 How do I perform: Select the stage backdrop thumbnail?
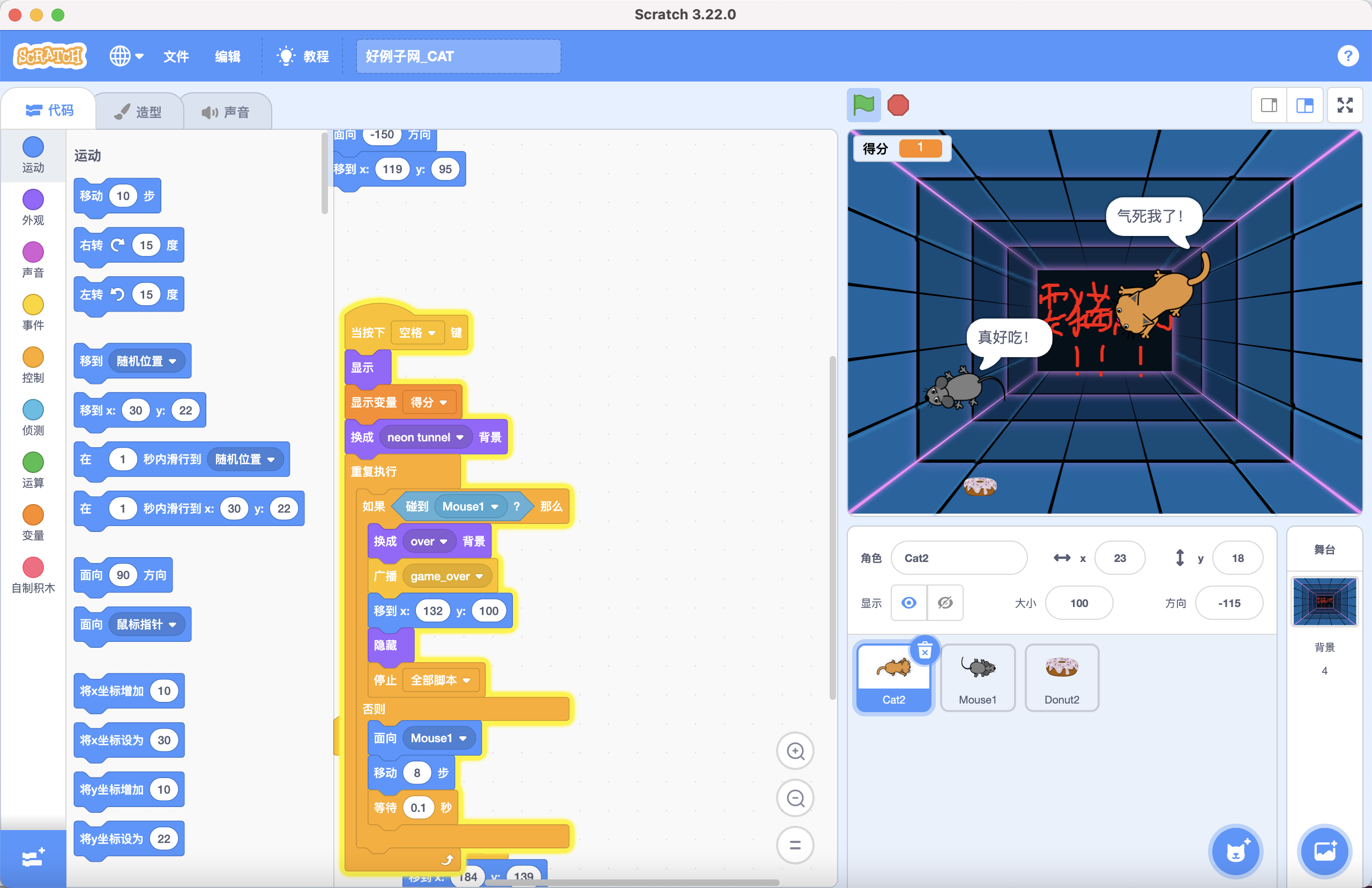(x=1324, y=601)
